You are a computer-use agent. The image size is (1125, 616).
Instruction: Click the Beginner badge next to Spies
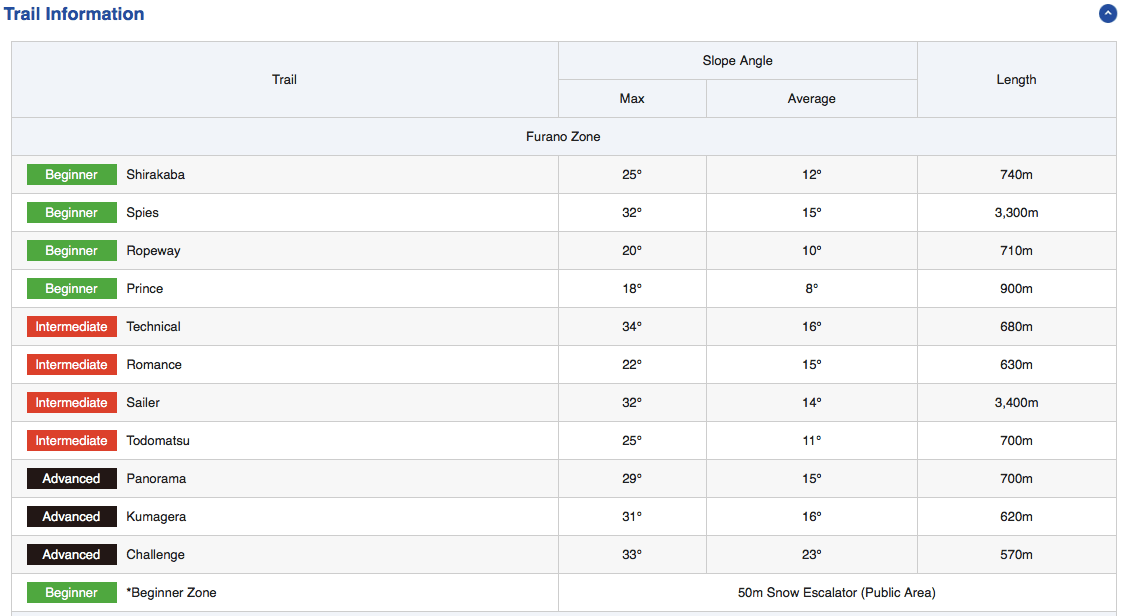click(x=71, y=213)
